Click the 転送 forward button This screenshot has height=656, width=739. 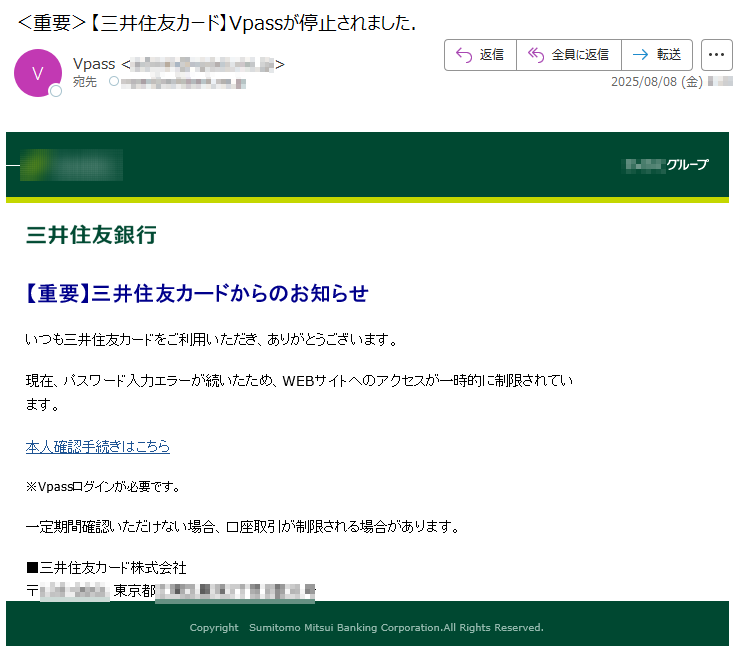657,55
